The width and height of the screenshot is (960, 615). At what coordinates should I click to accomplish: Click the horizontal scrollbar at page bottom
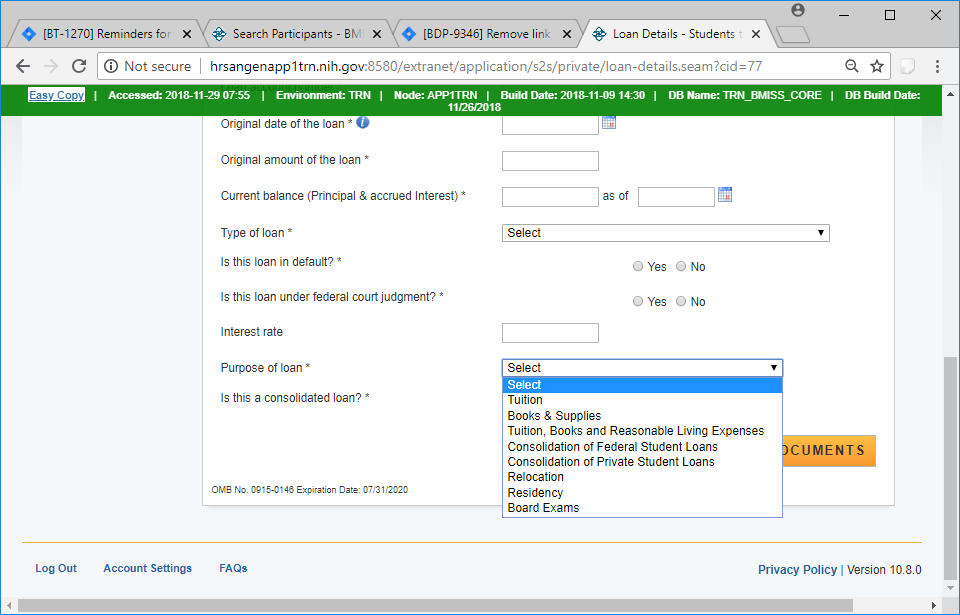470,606
